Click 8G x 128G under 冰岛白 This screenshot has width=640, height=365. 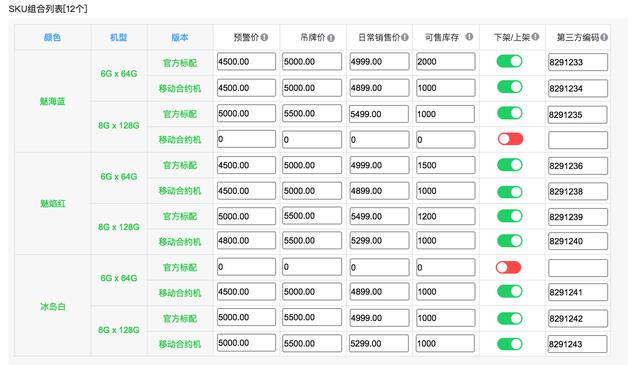tap(118, 330)
